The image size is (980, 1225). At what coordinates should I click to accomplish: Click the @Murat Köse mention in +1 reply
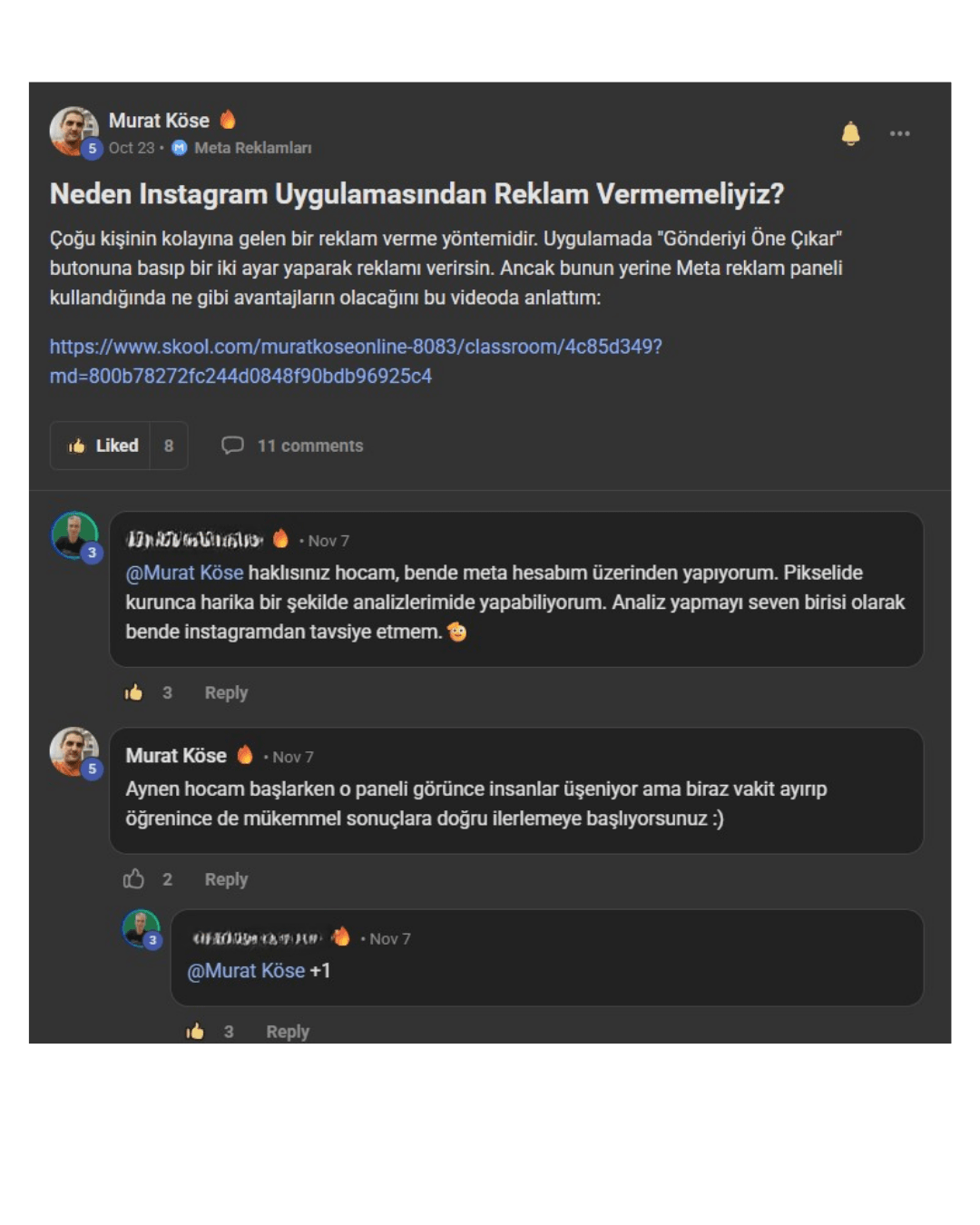[246, 971]
